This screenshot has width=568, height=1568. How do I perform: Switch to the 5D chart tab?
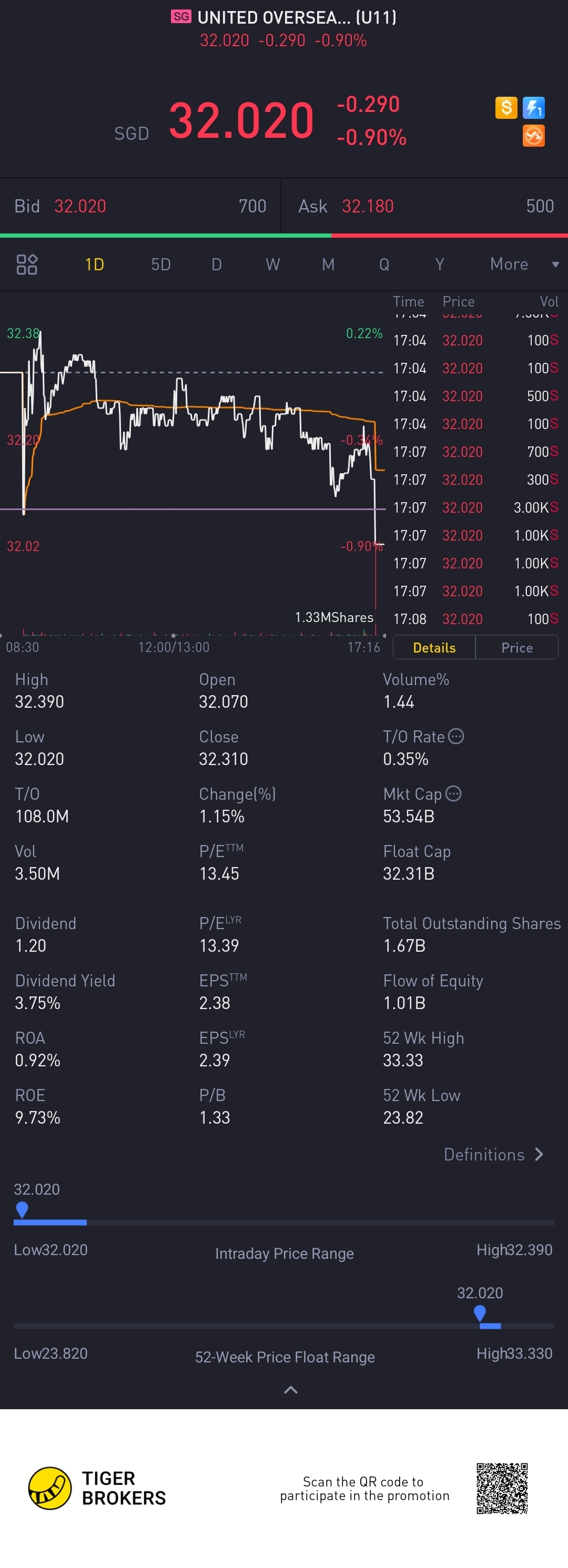(x=161, y=264)
